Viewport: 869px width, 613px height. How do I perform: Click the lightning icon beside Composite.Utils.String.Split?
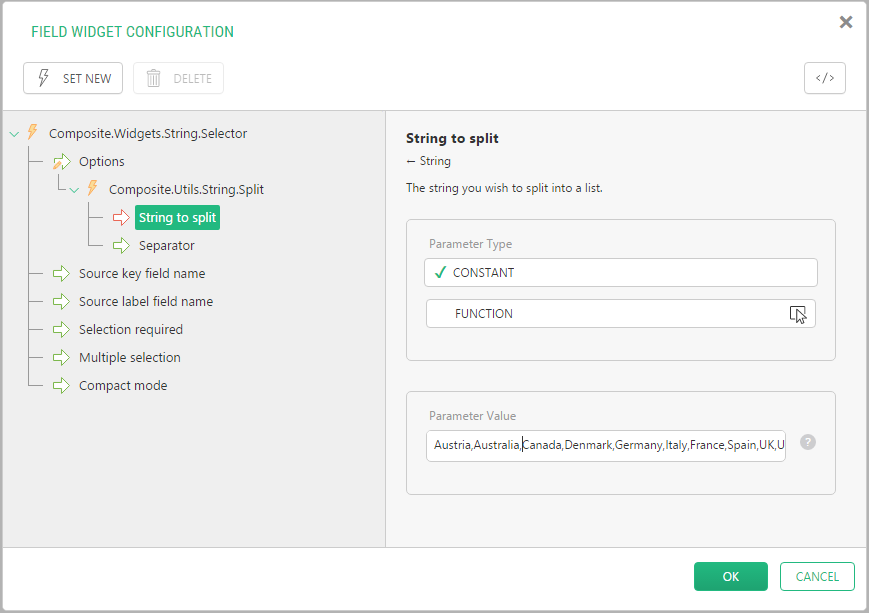pyautogui.click(x=93, y=189)
